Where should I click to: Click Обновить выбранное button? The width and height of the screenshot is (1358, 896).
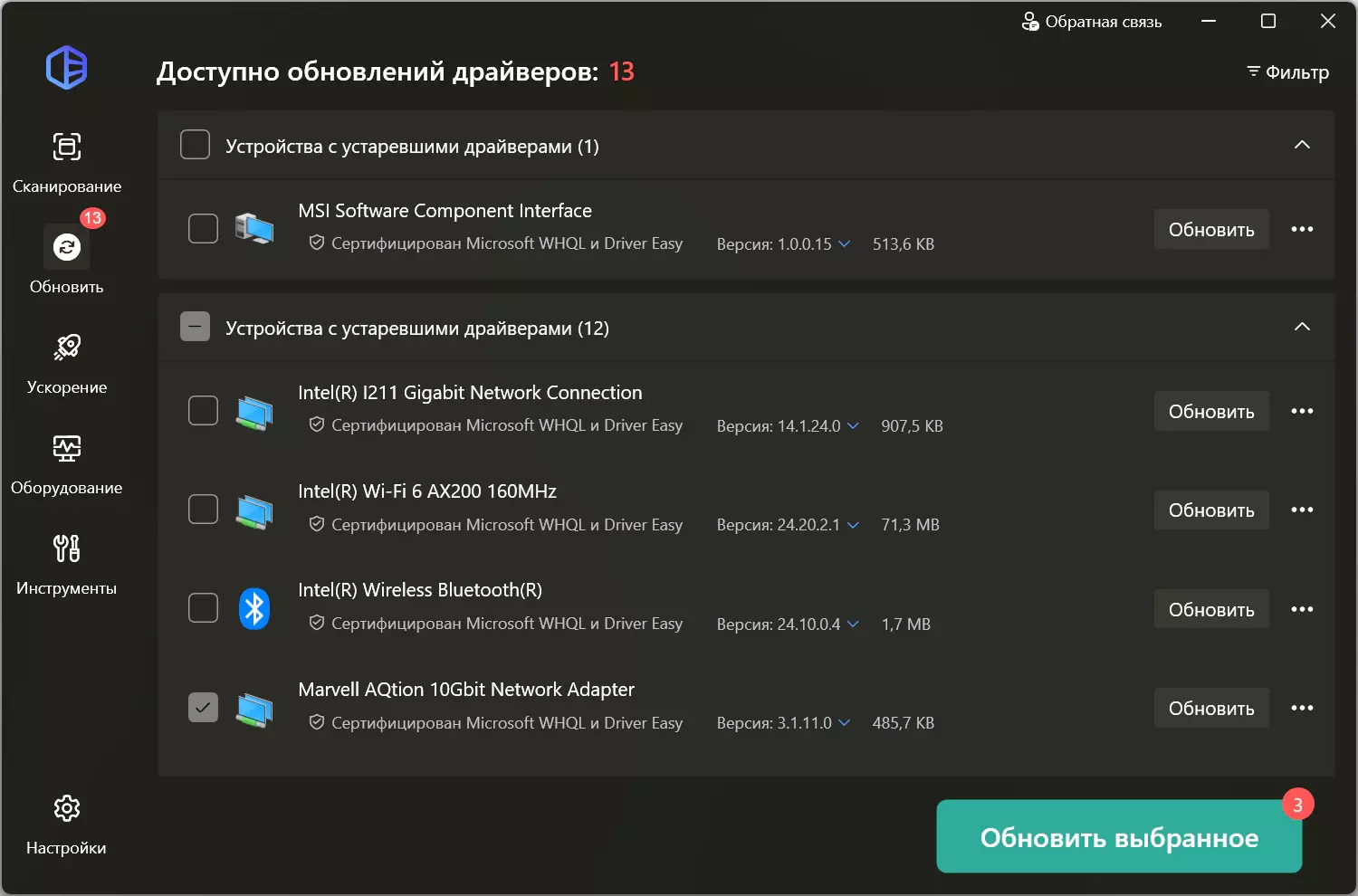tap(1119, 836)
